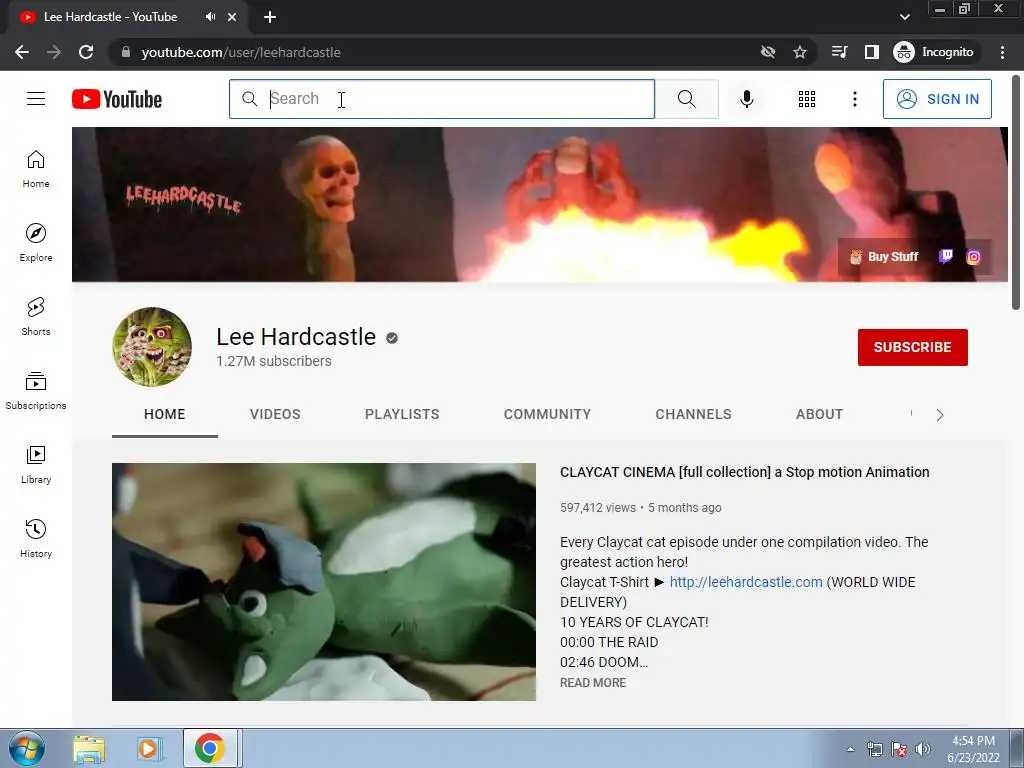Click the magnifier search button
The image size is (1024, 768).
[686, 99]
